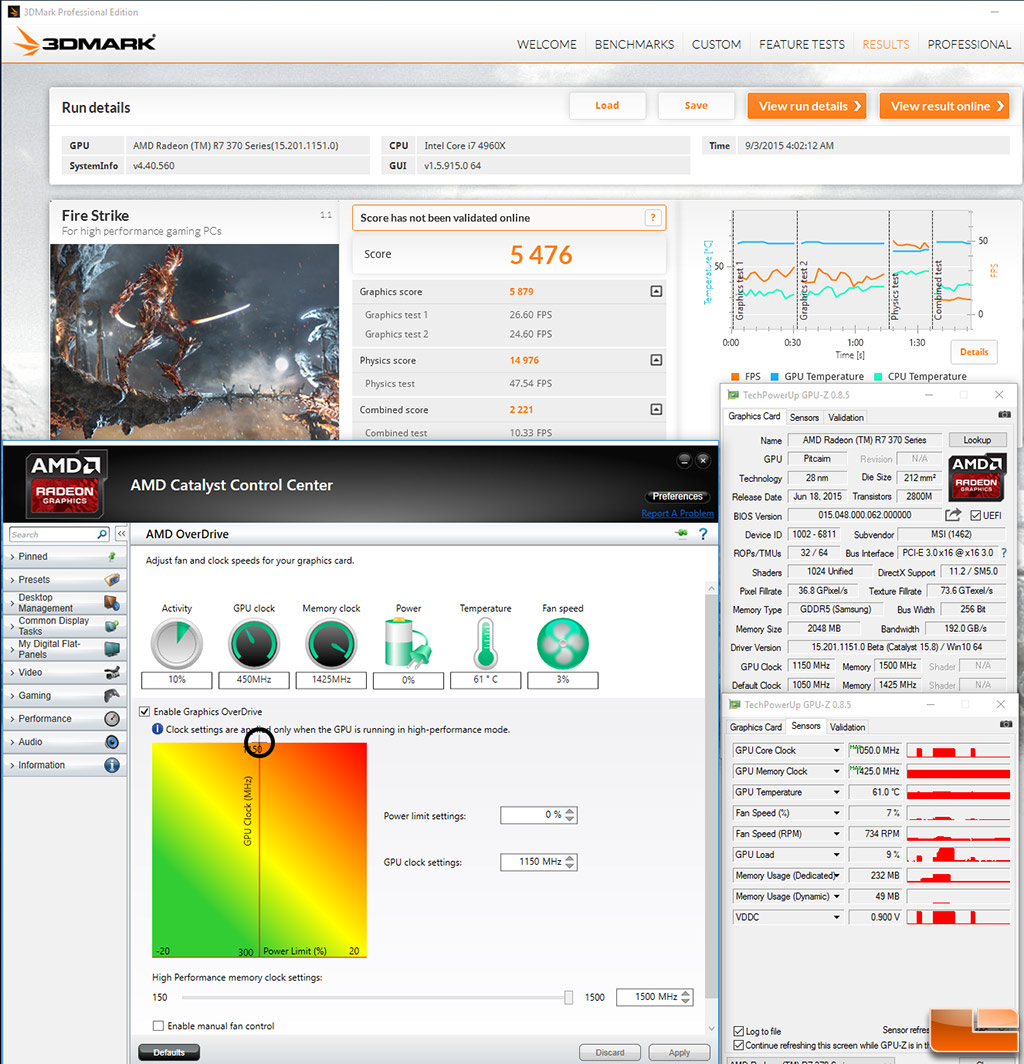Open the VDDC sensor dropdown

point(836,917)
